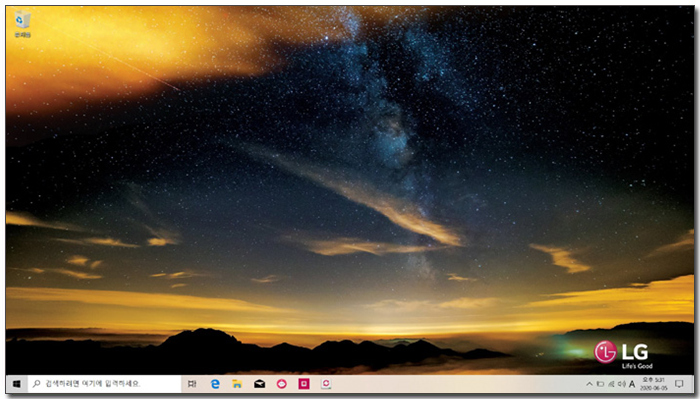This screenshot has width=700, height=399.
Task: Click the LG Life's Good logo on wallpaper
Action: (623, 355)
